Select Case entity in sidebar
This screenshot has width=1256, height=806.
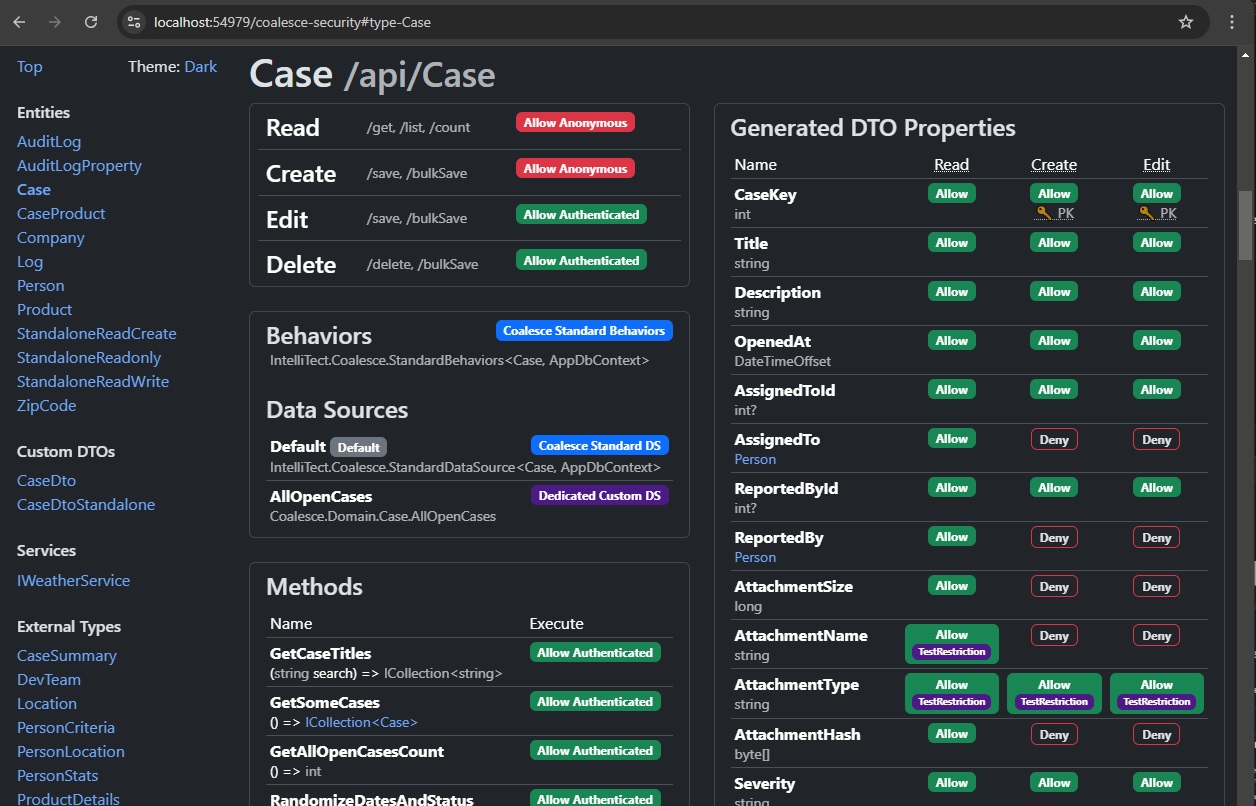point(34,190)
